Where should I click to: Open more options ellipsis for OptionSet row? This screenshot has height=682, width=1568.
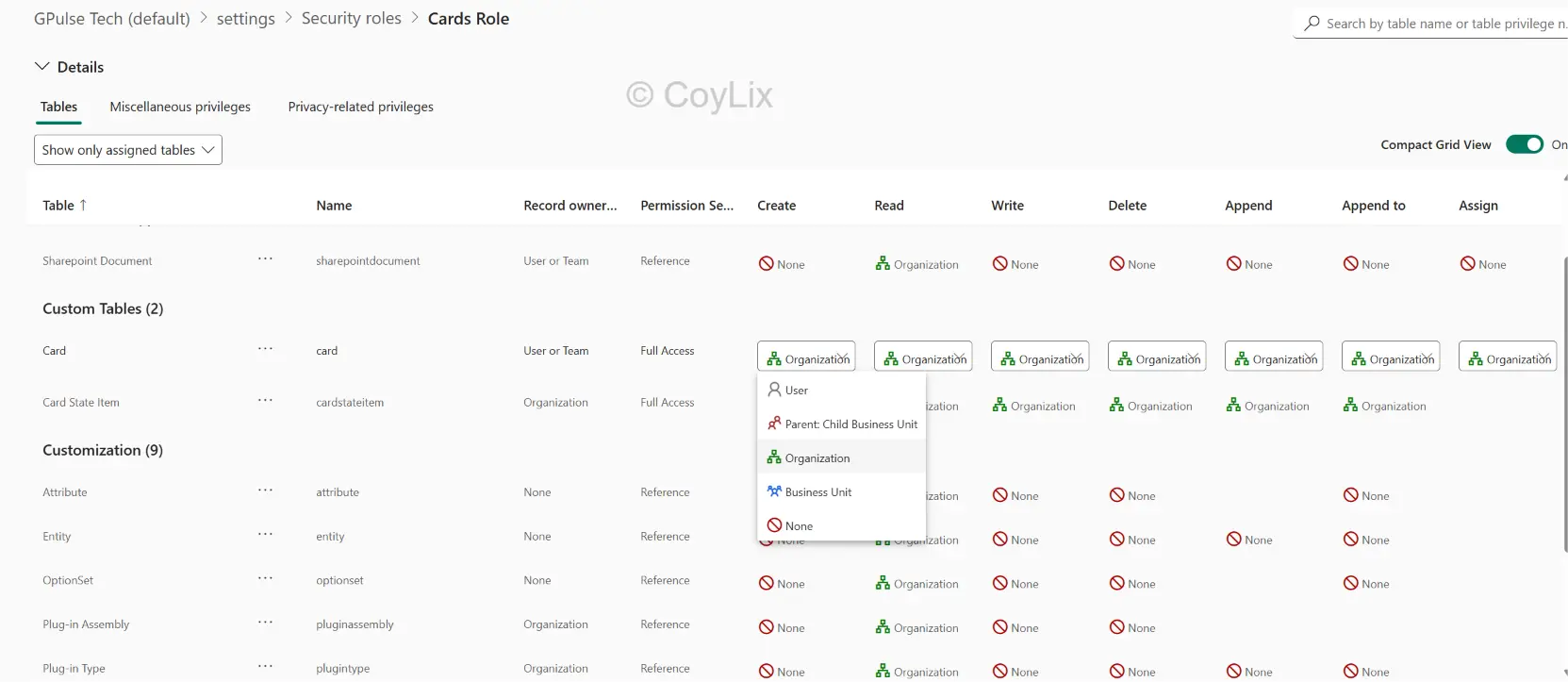point(265,578)
